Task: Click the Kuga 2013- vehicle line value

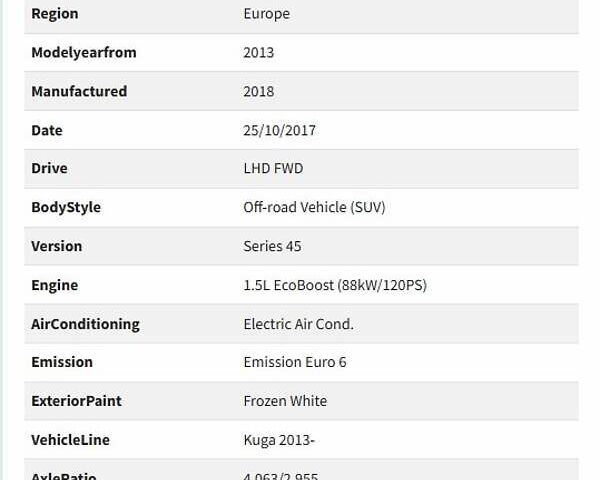Action: point(279,440)
